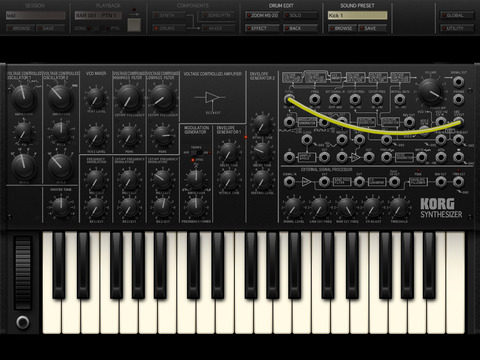Click the PINK noise output jack
The width and height of the screenshot is (480, 360).
click(x=387, y=157)
